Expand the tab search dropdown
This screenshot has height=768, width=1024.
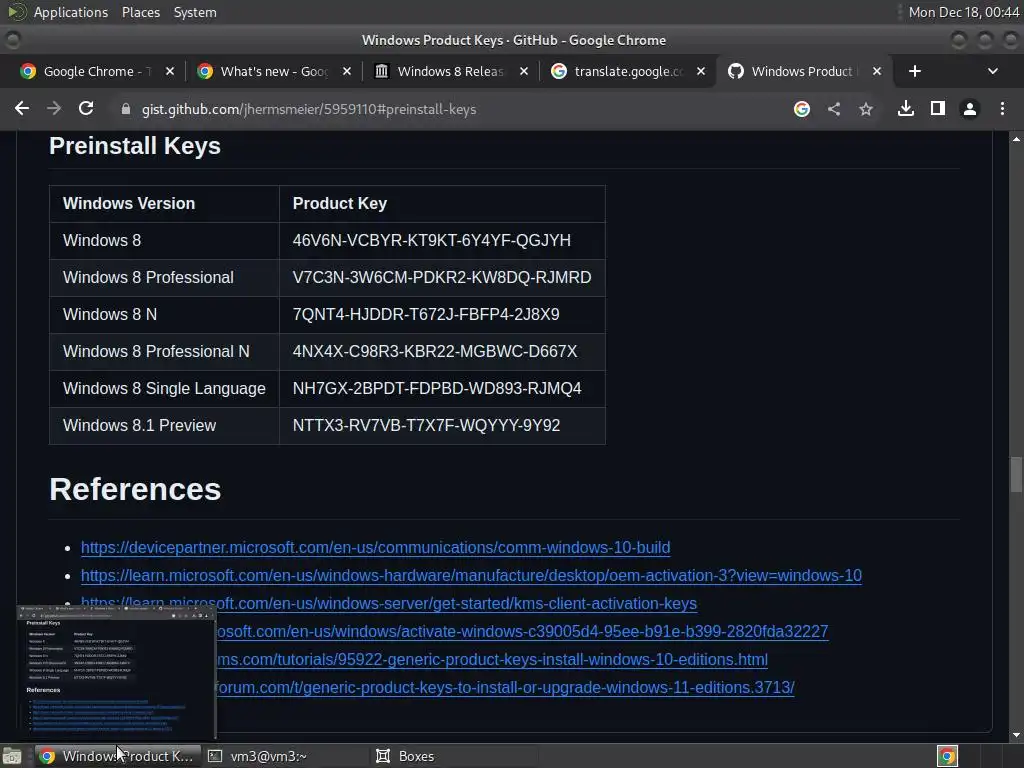(x=993, y=71)
